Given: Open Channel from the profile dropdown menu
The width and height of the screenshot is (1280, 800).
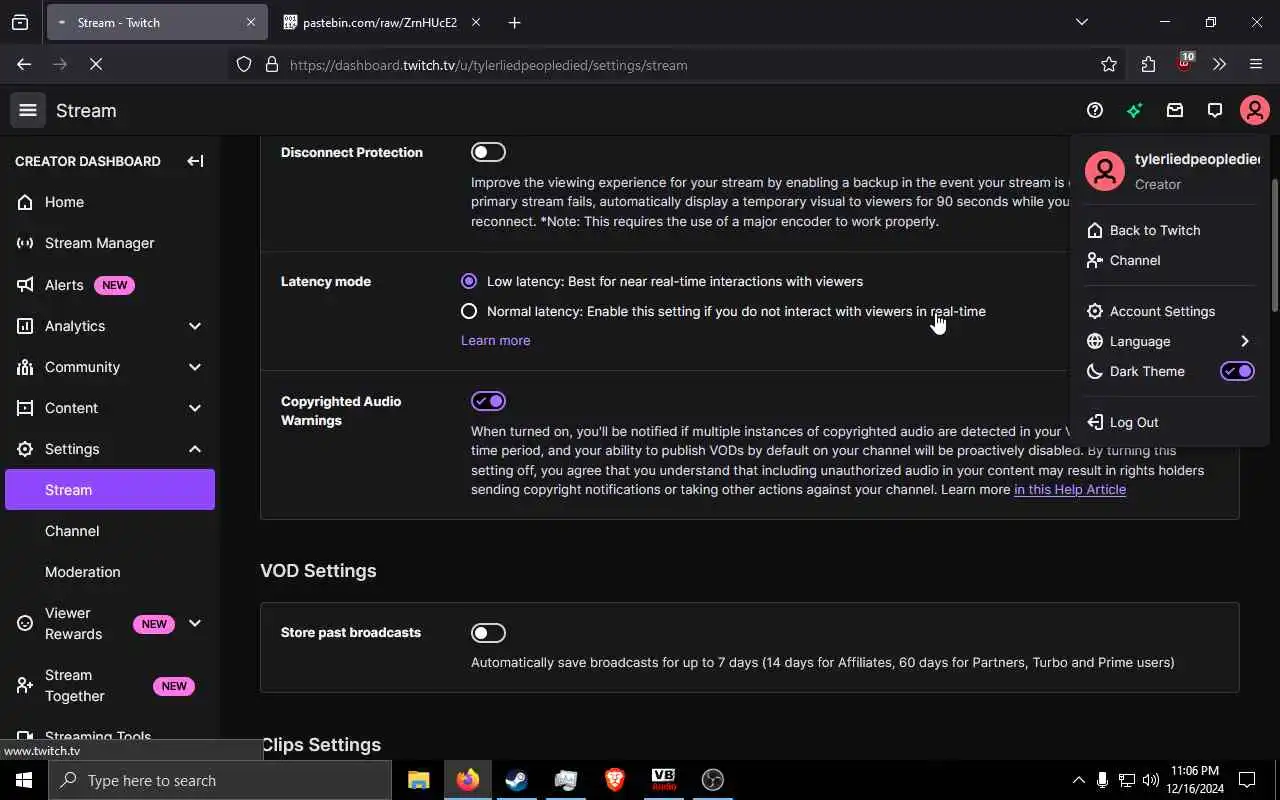Looking at the screenshot, I should click(1168, 260).
